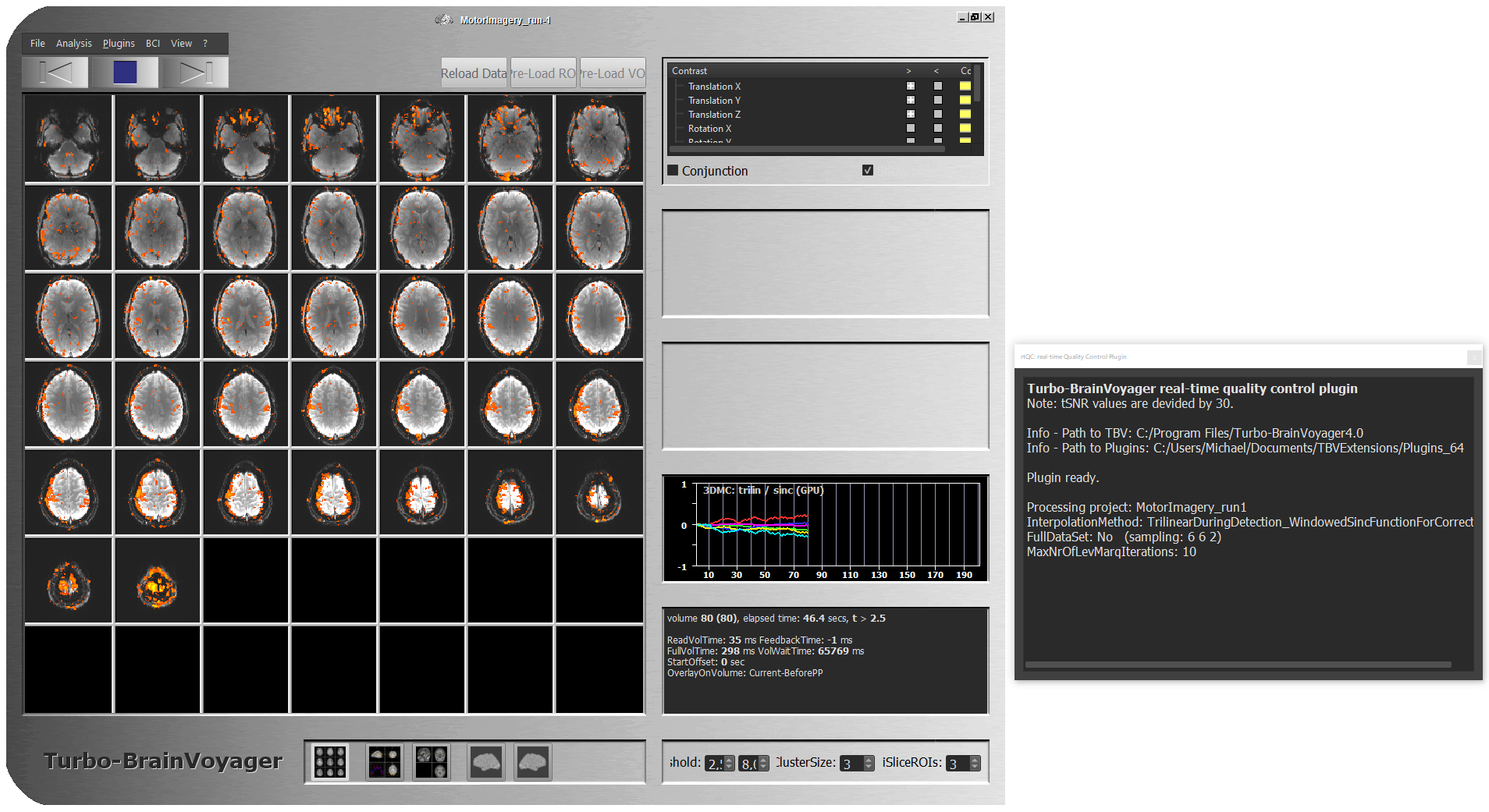Open Translation Y yellow color swatch
The width and height of the screenshot is (1489, 812).
click(x=965, y=100)
